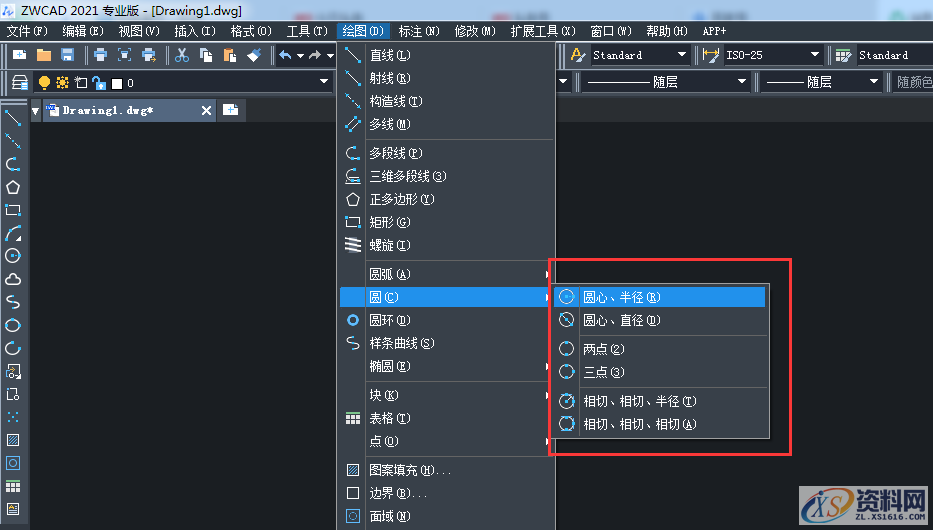The height and width of the screenshot is (530, 933).
Task: Open the Standard text style dropdown
Action: click(682, 55)
